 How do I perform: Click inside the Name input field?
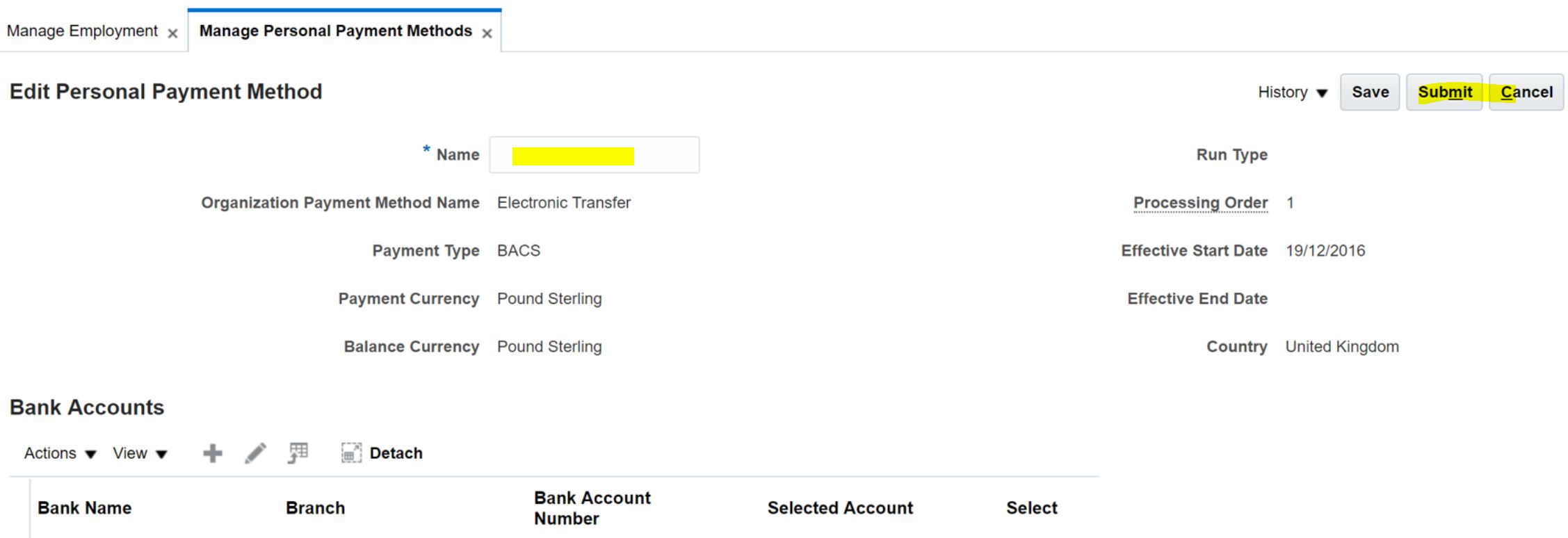594,154
